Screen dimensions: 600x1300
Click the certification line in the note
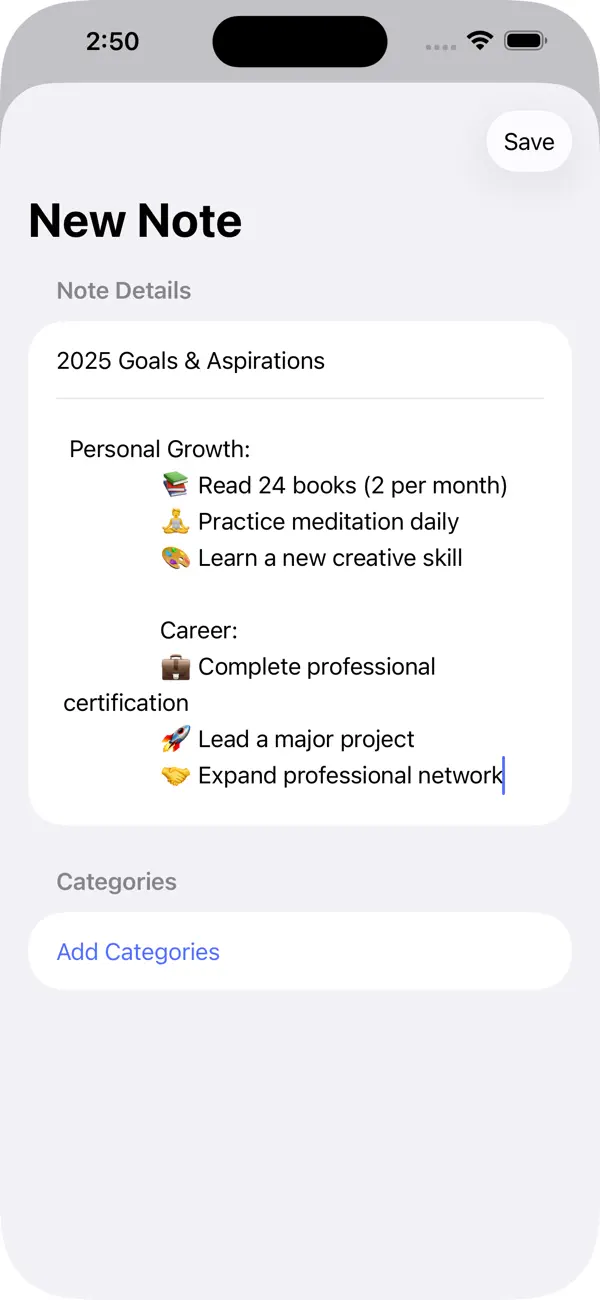pos(126,702)
